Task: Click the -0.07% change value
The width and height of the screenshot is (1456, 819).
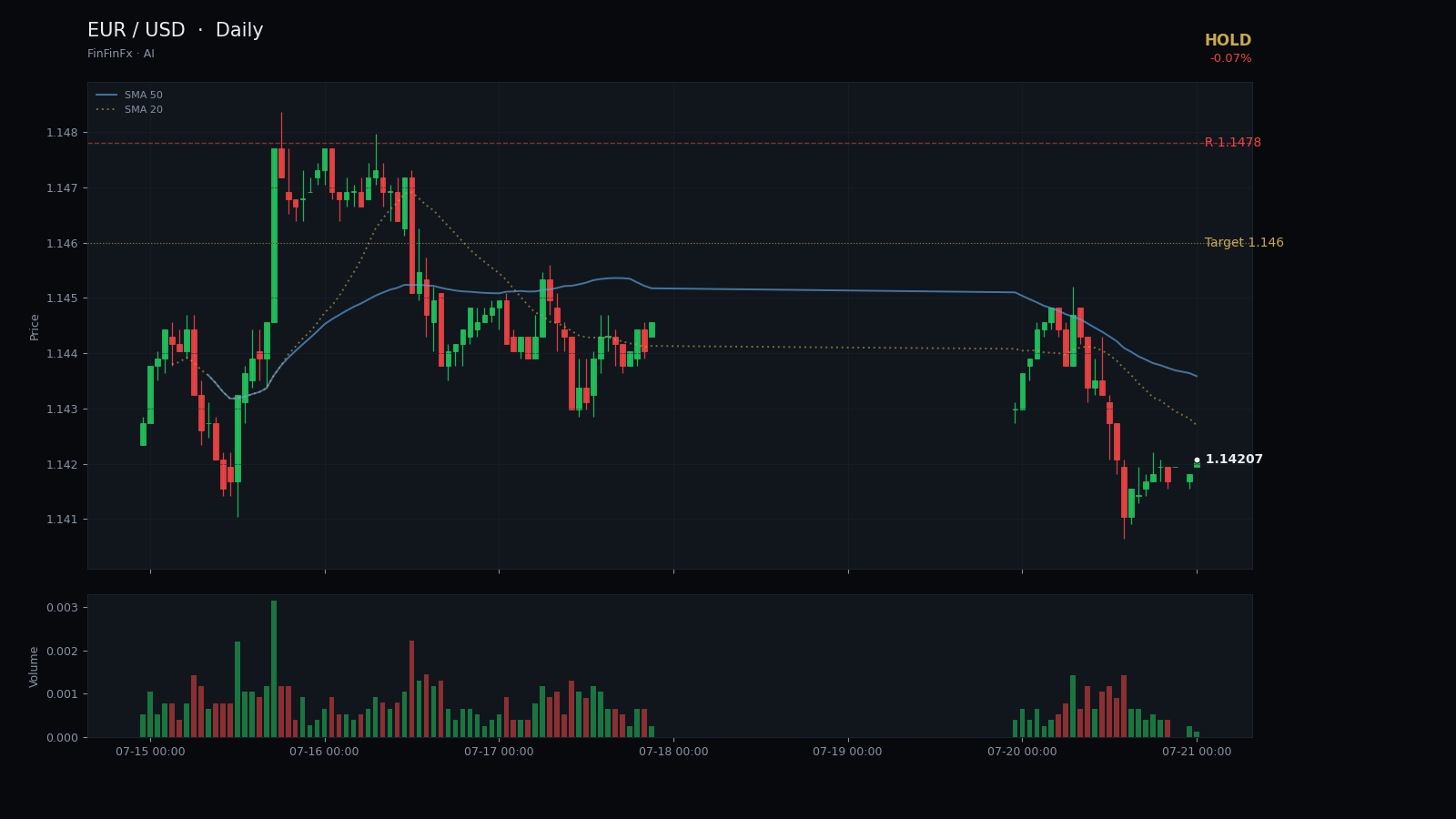Action: [1230, 59]
